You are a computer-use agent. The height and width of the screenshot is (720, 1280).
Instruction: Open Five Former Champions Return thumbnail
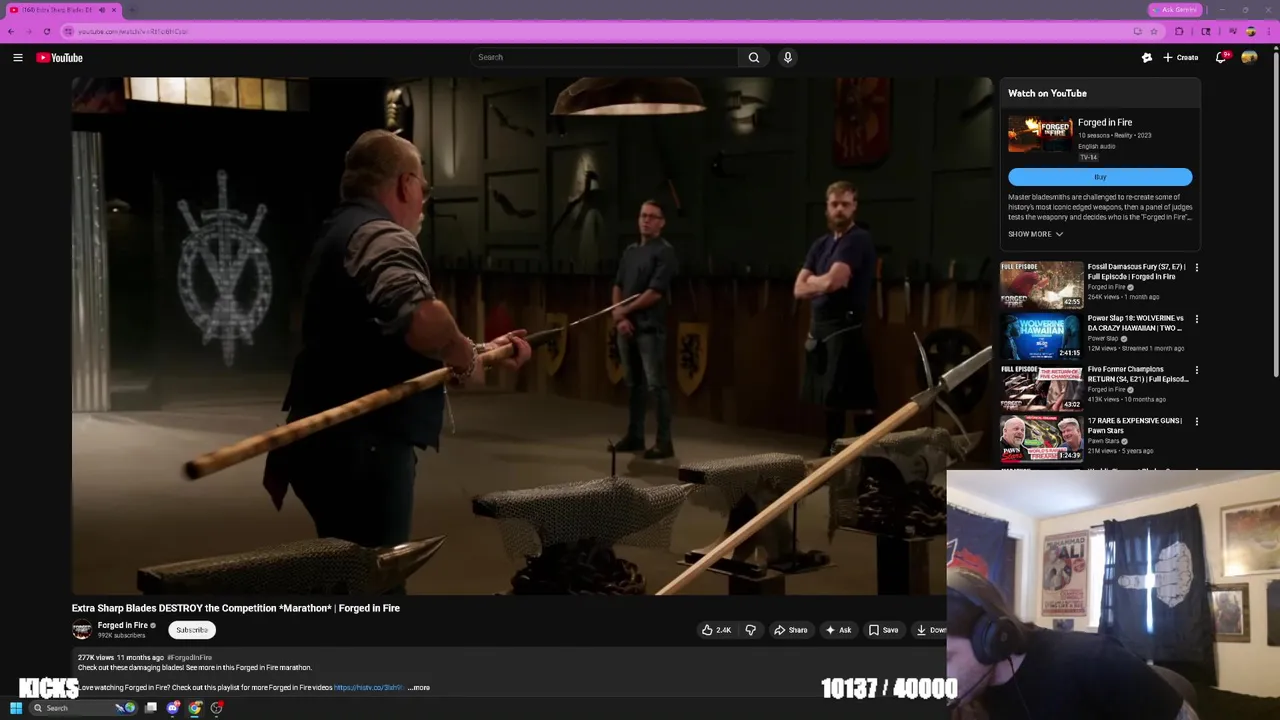coord(1042,387)
